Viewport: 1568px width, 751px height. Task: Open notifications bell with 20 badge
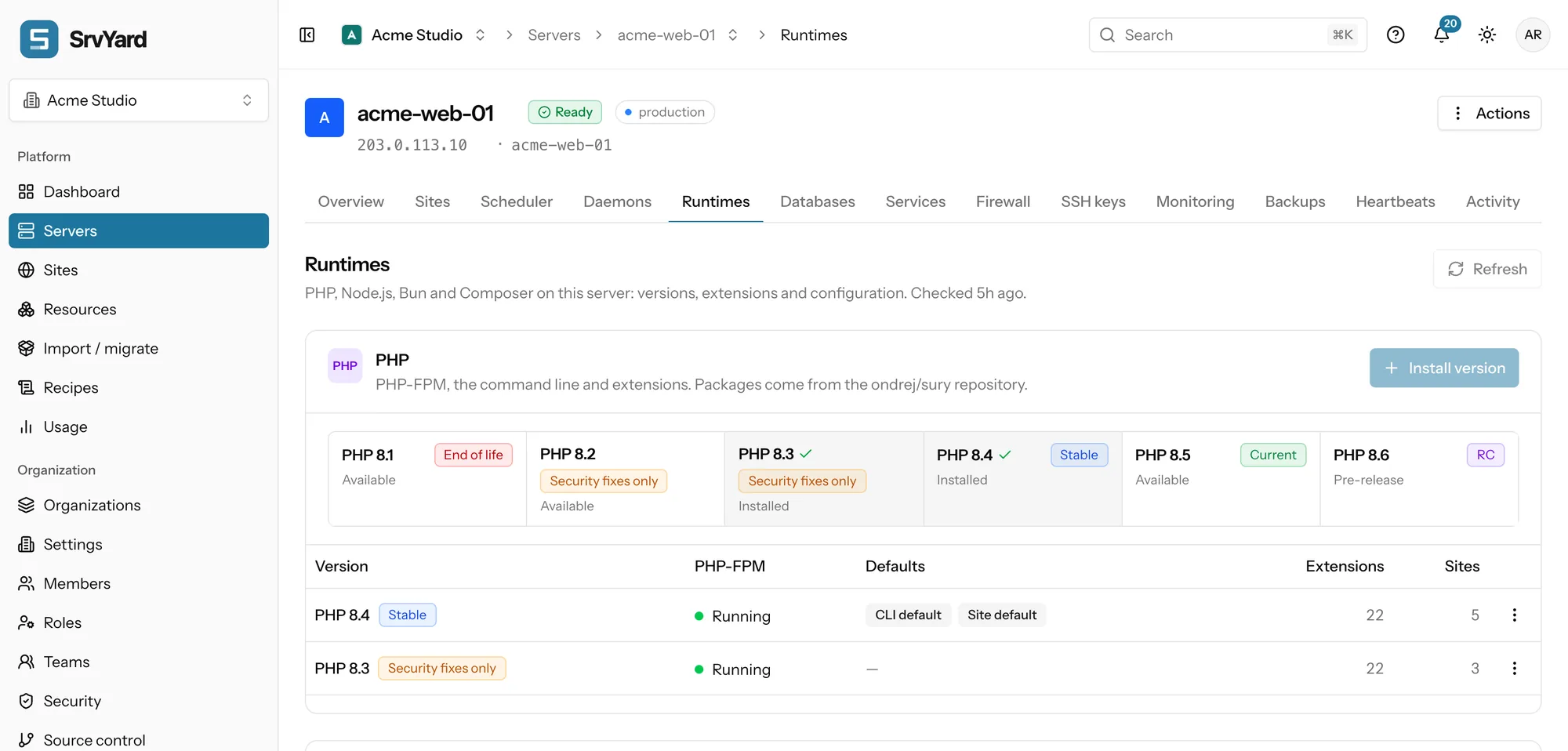pyautogui.click(x=1442, y=34)
